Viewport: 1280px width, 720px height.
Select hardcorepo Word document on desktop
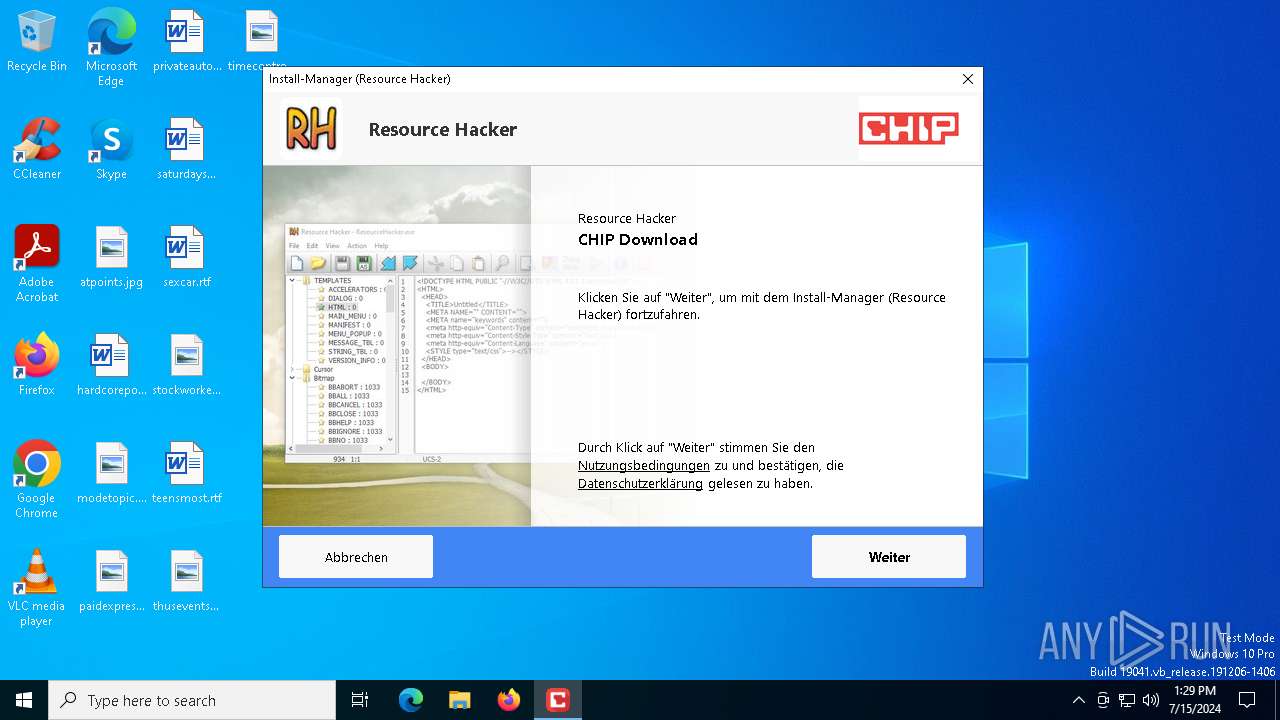[111, 366]
